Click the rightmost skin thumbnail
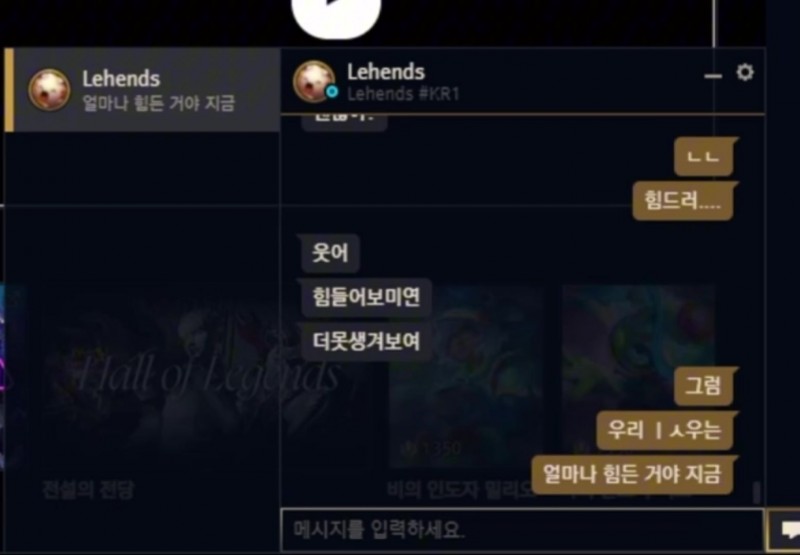This screenshot has height=555, width=800. (x=638, y=376)
